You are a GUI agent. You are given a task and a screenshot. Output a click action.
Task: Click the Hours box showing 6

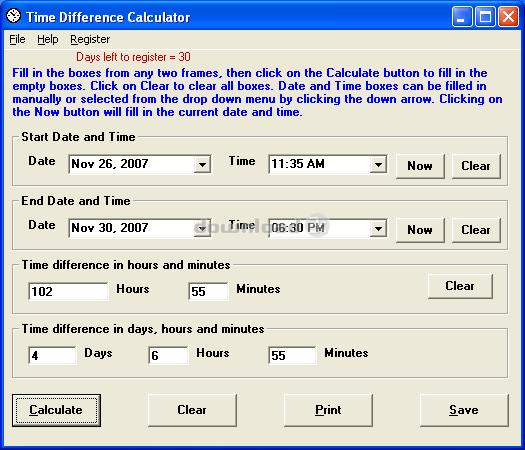168,355
